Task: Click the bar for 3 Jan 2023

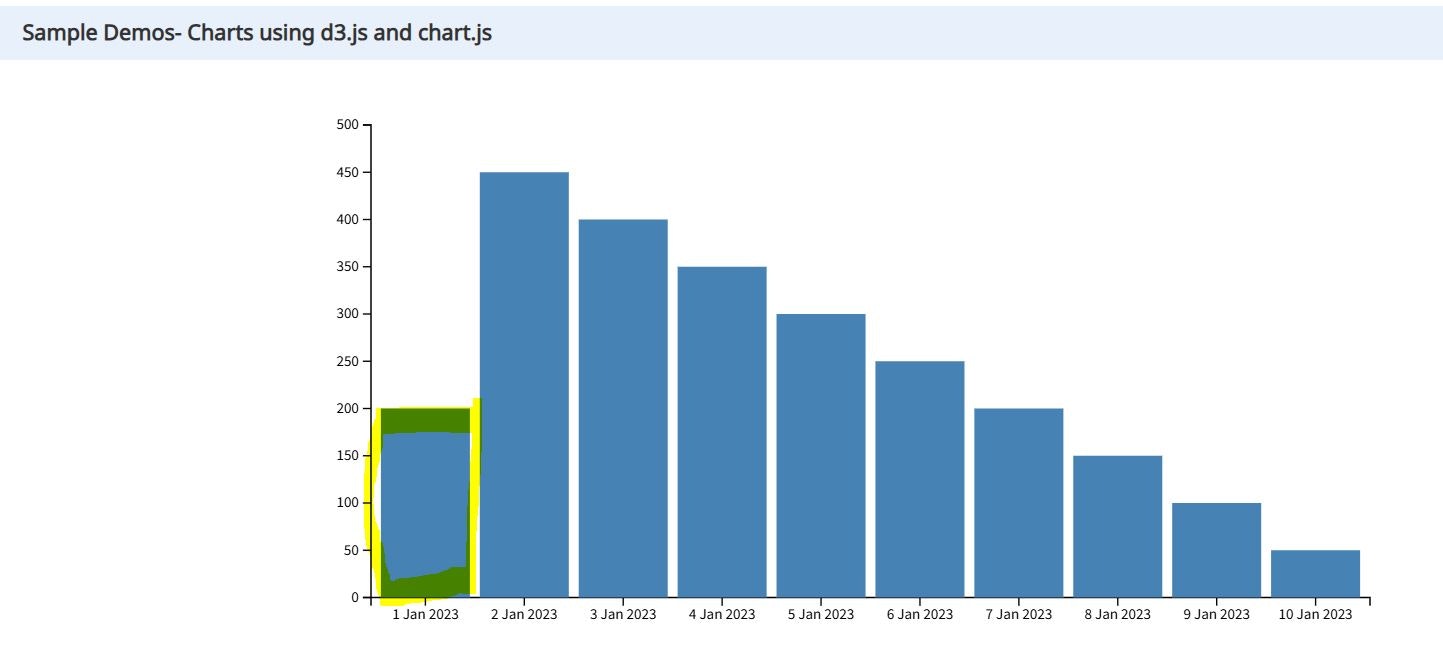Action: coord(623,408)
